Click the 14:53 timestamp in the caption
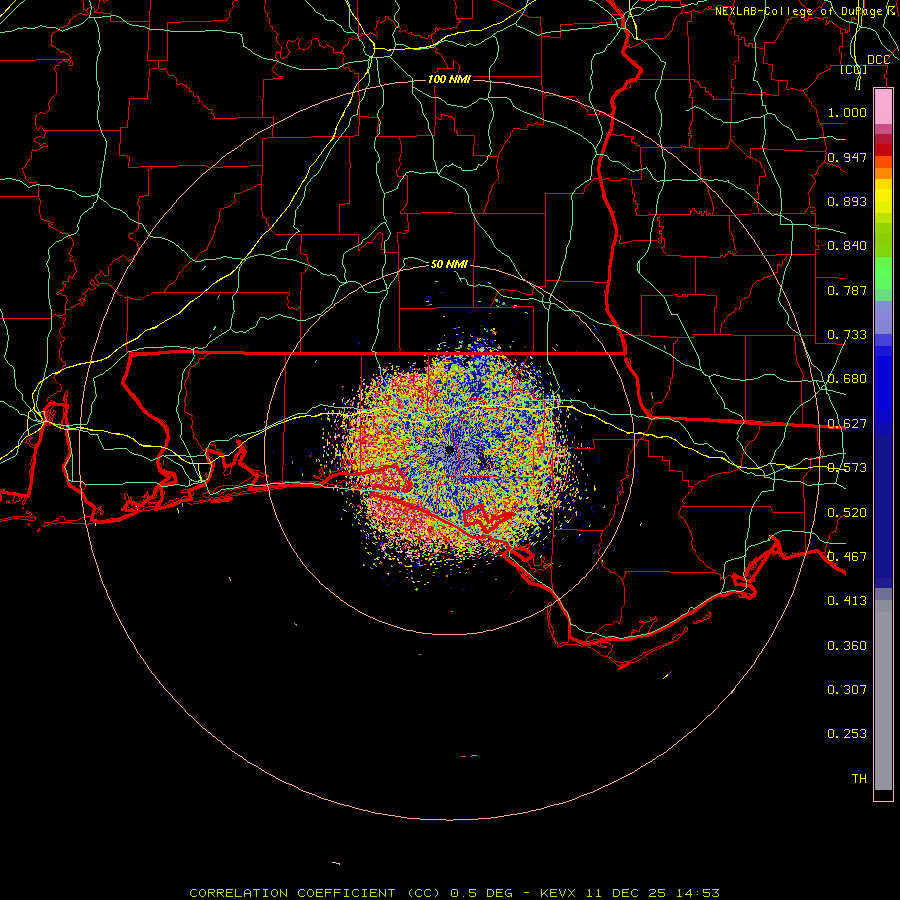Image resolution: width=900 pixels, height=900 pixels. click(x=697, y=893)
